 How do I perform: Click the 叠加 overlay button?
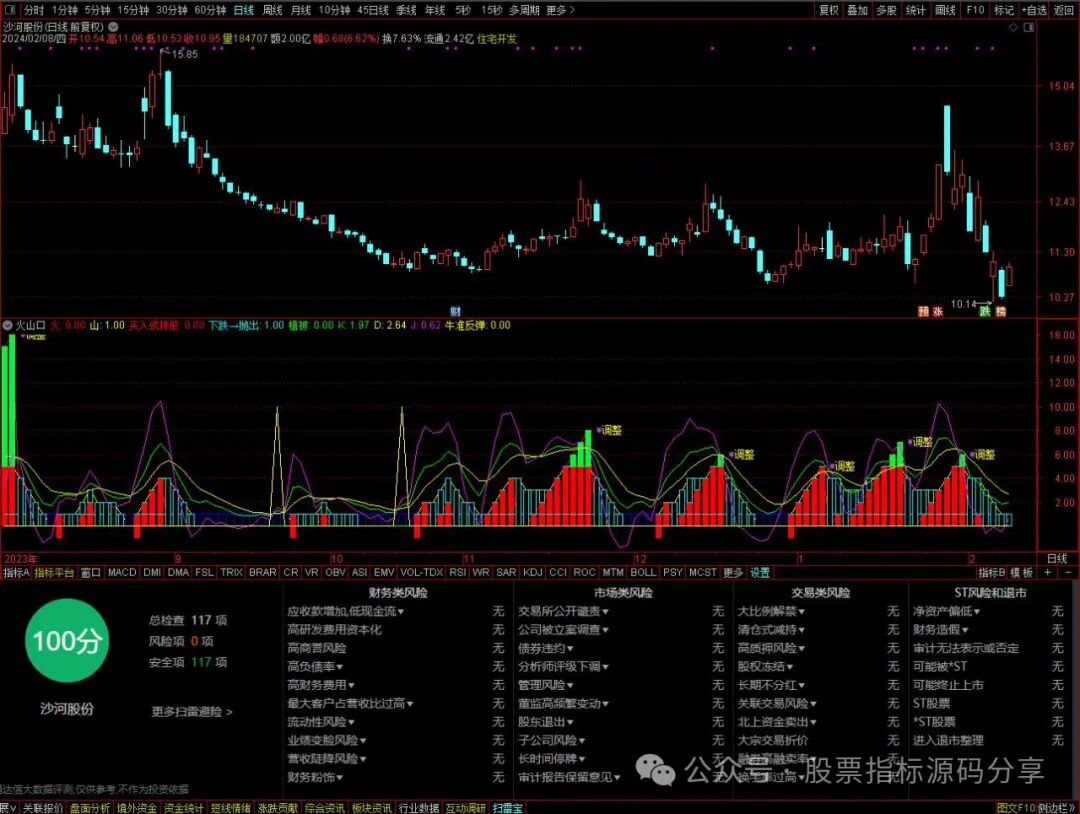click(858, 10)
